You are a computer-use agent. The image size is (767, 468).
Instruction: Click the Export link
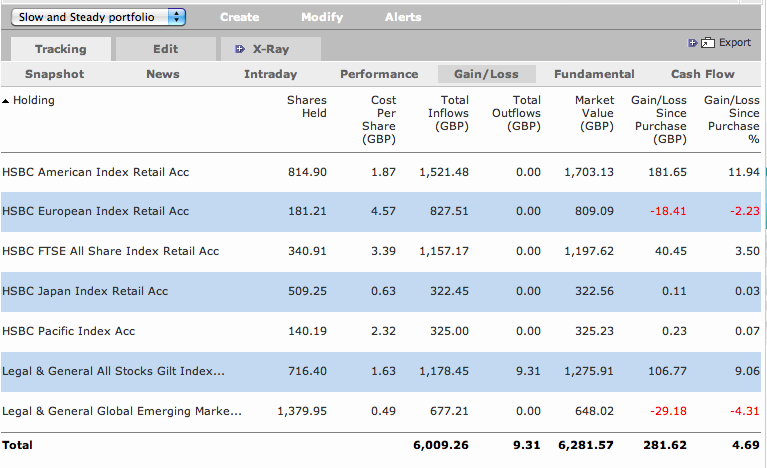tap(735, 43)
